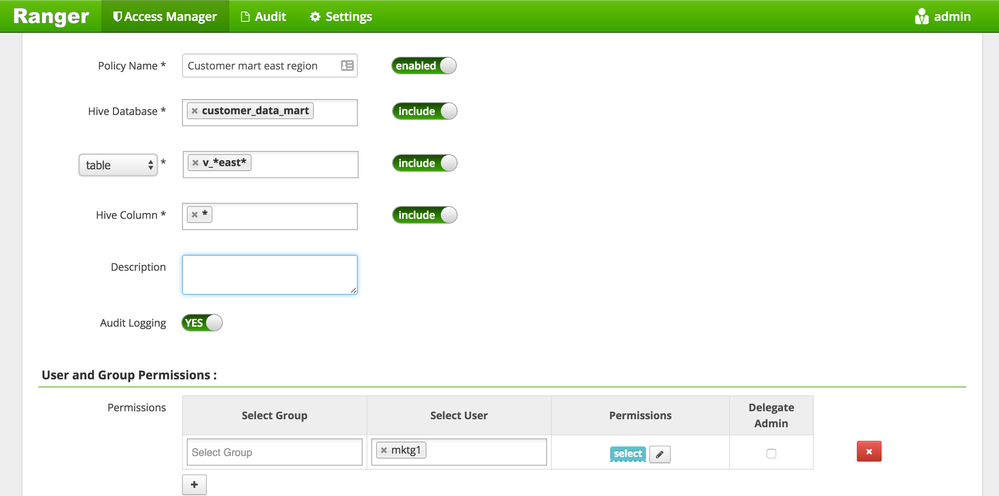The image size is (999, 496).
Task: Remove the customer_data_mart database tag
Action: tap(194, 111)
